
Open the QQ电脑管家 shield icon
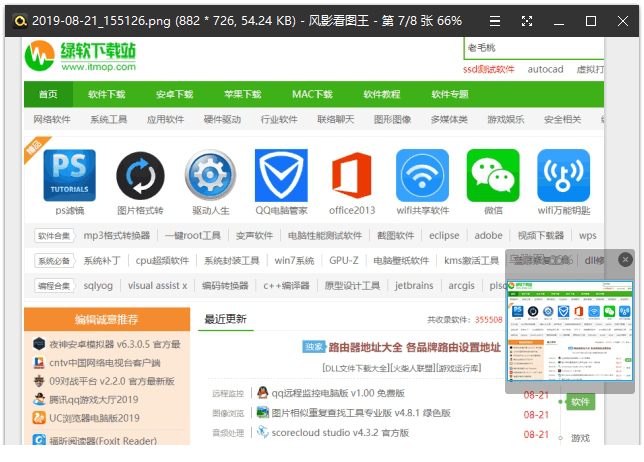coord(281,175)
